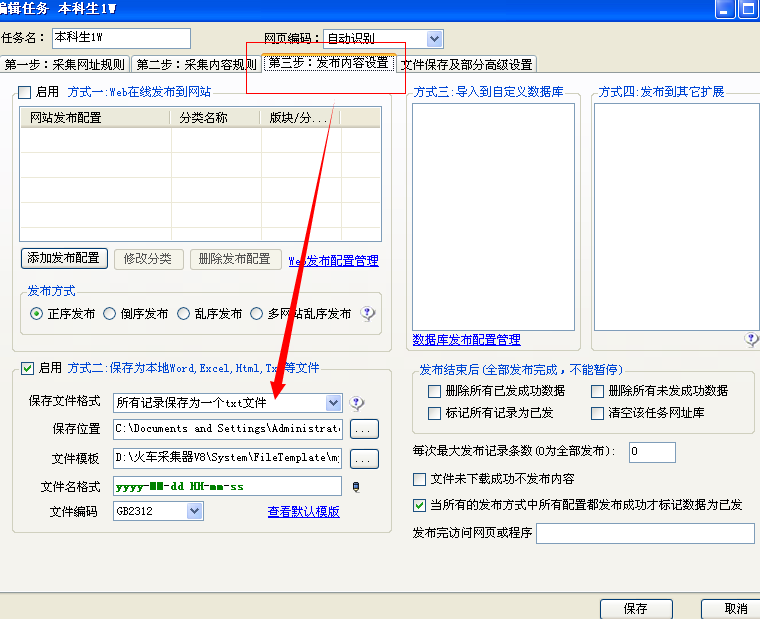Open the 文件编码 GB2312 dropdown

[194, 511]
